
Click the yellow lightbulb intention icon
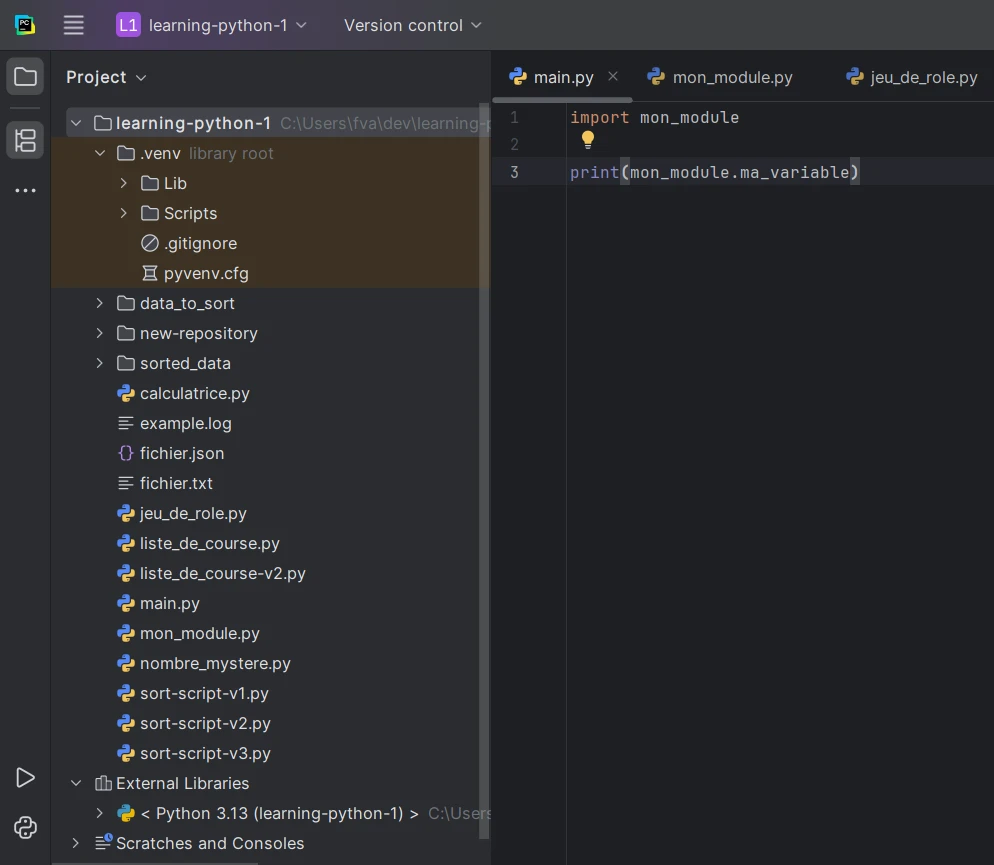coord(588,141)
